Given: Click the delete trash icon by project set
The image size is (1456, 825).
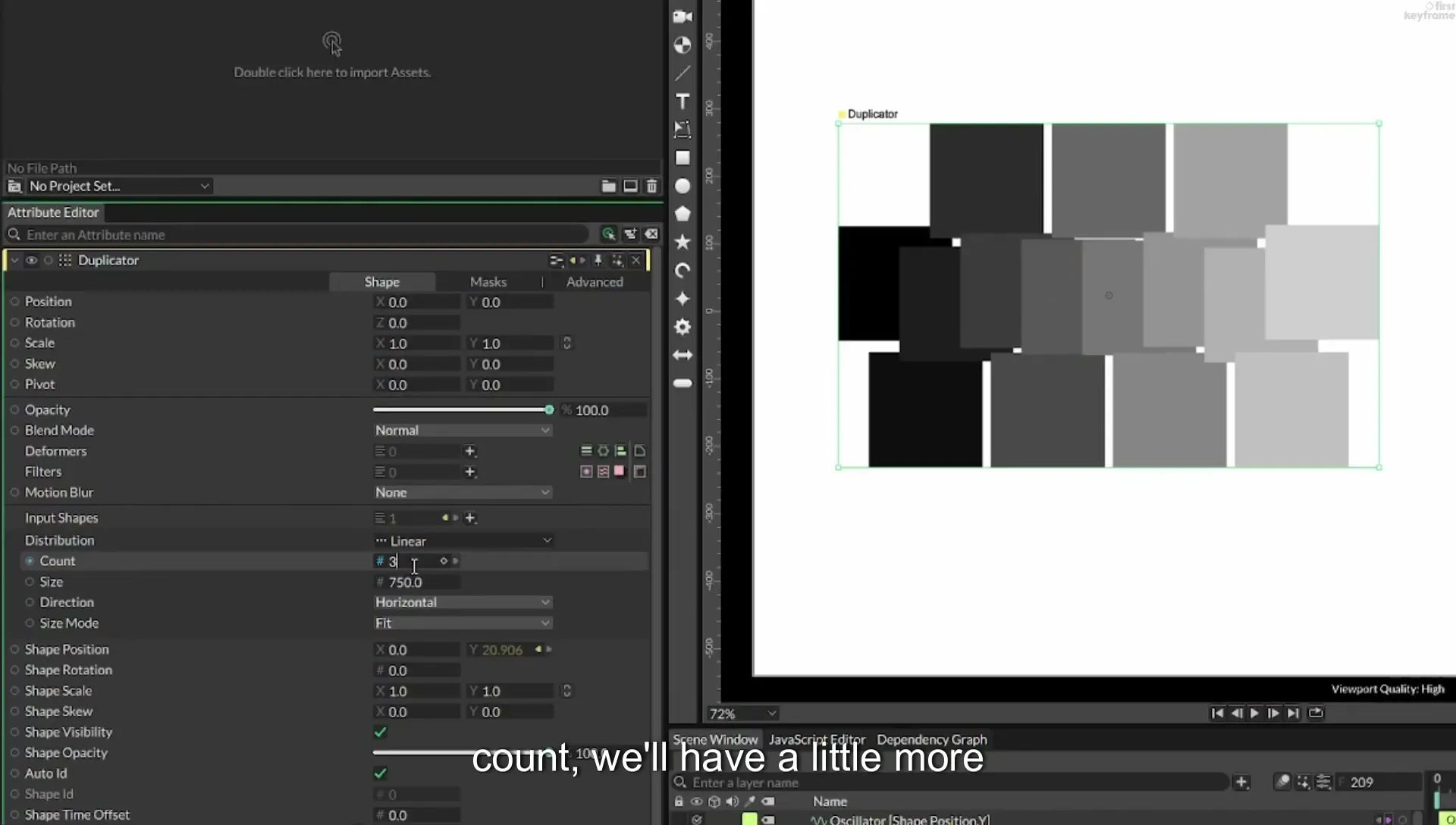Looking at the screenshot, I should tap(651, 186).
